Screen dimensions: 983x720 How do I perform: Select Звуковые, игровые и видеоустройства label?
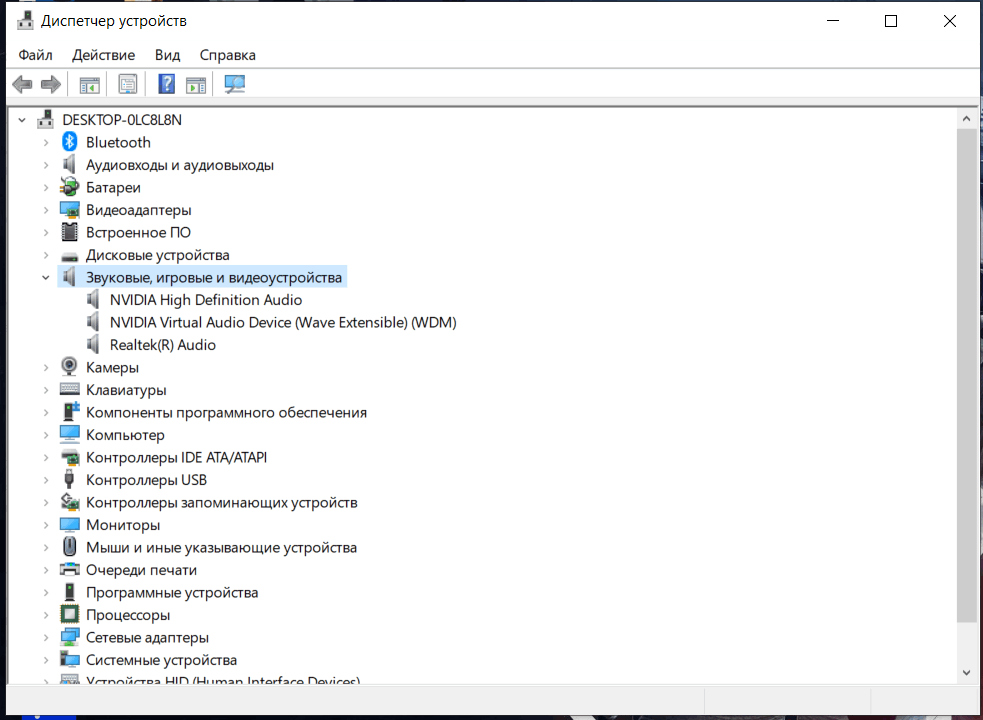[x=214, y=277]
